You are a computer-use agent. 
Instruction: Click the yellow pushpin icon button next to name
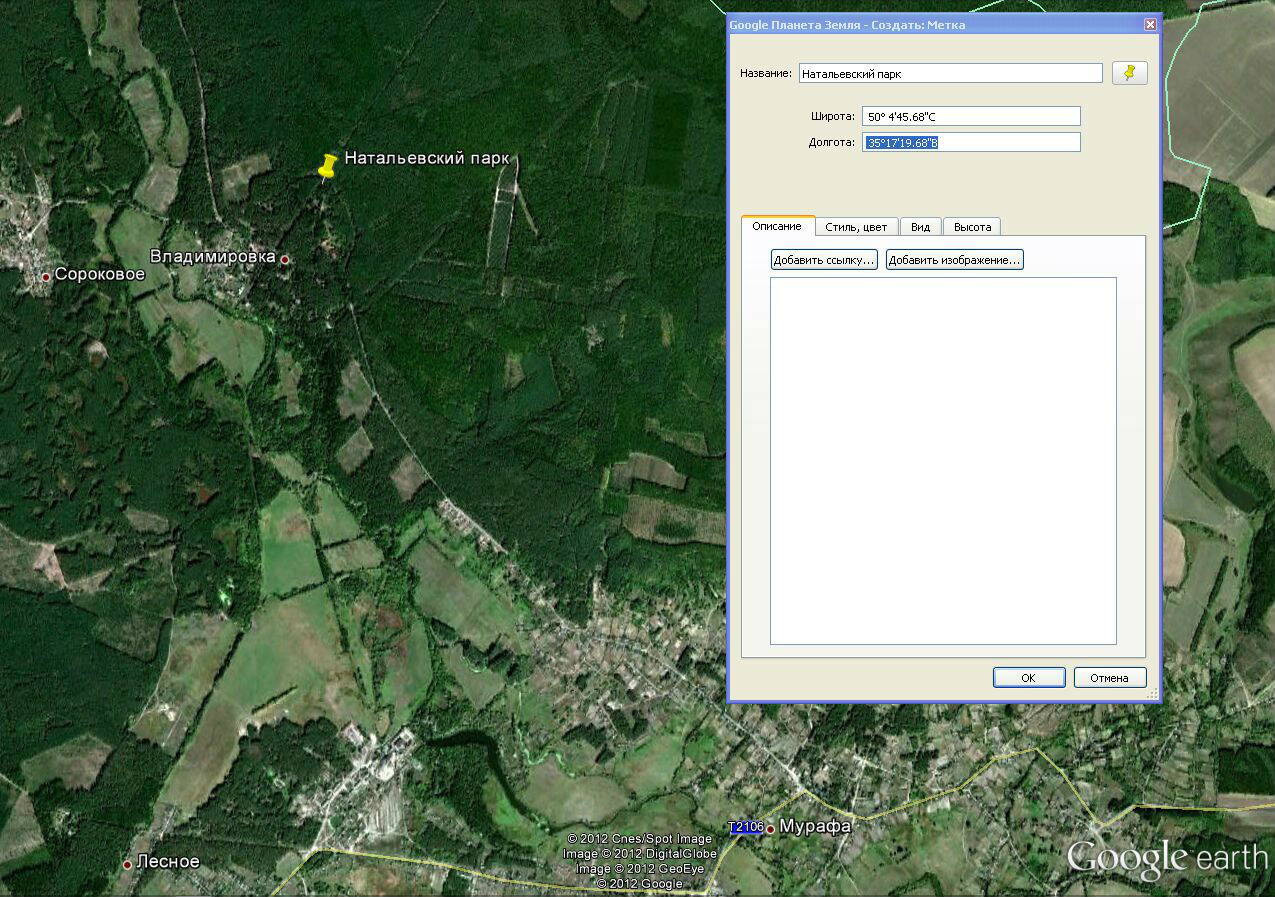click(1129, 73)
